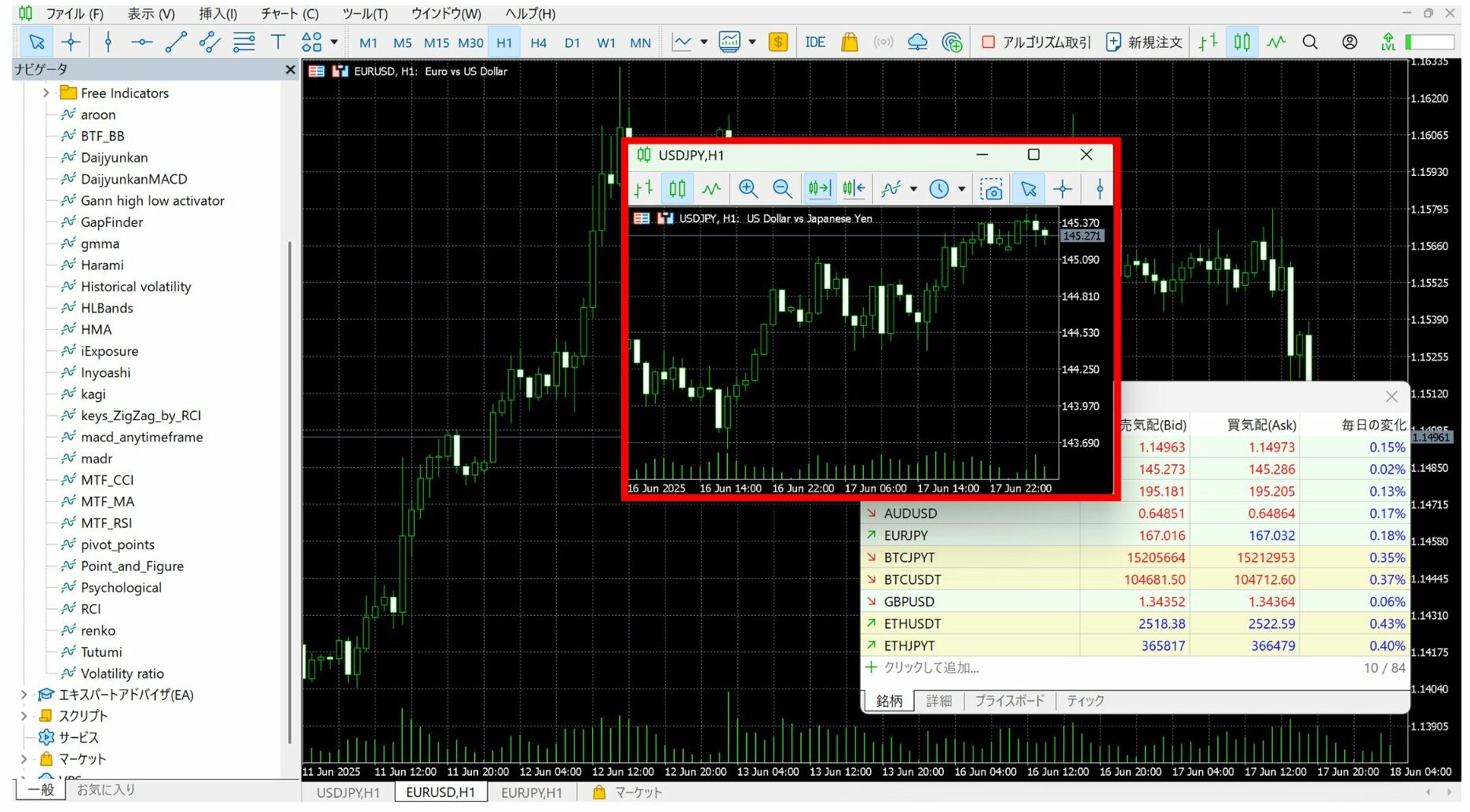
Task: Select the trendline drawing tool
Action: (x=176, y=42)
